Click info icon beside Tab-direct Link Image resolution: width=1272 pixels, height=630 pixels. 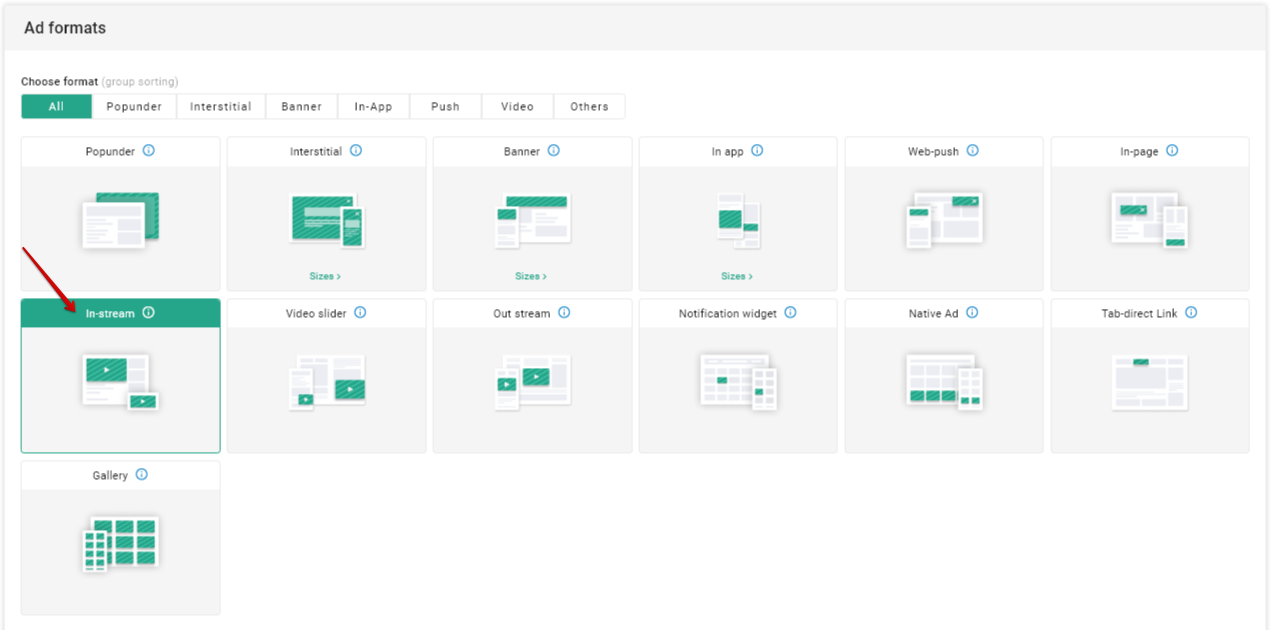coord(1191,313)
